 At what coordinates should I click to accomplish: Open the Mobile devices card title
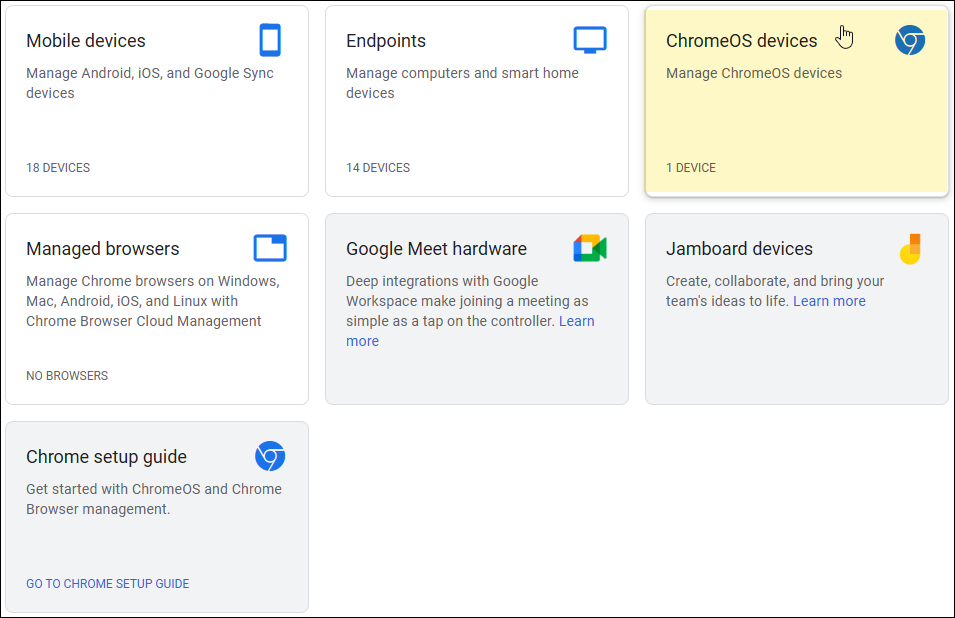click(86, 41)
